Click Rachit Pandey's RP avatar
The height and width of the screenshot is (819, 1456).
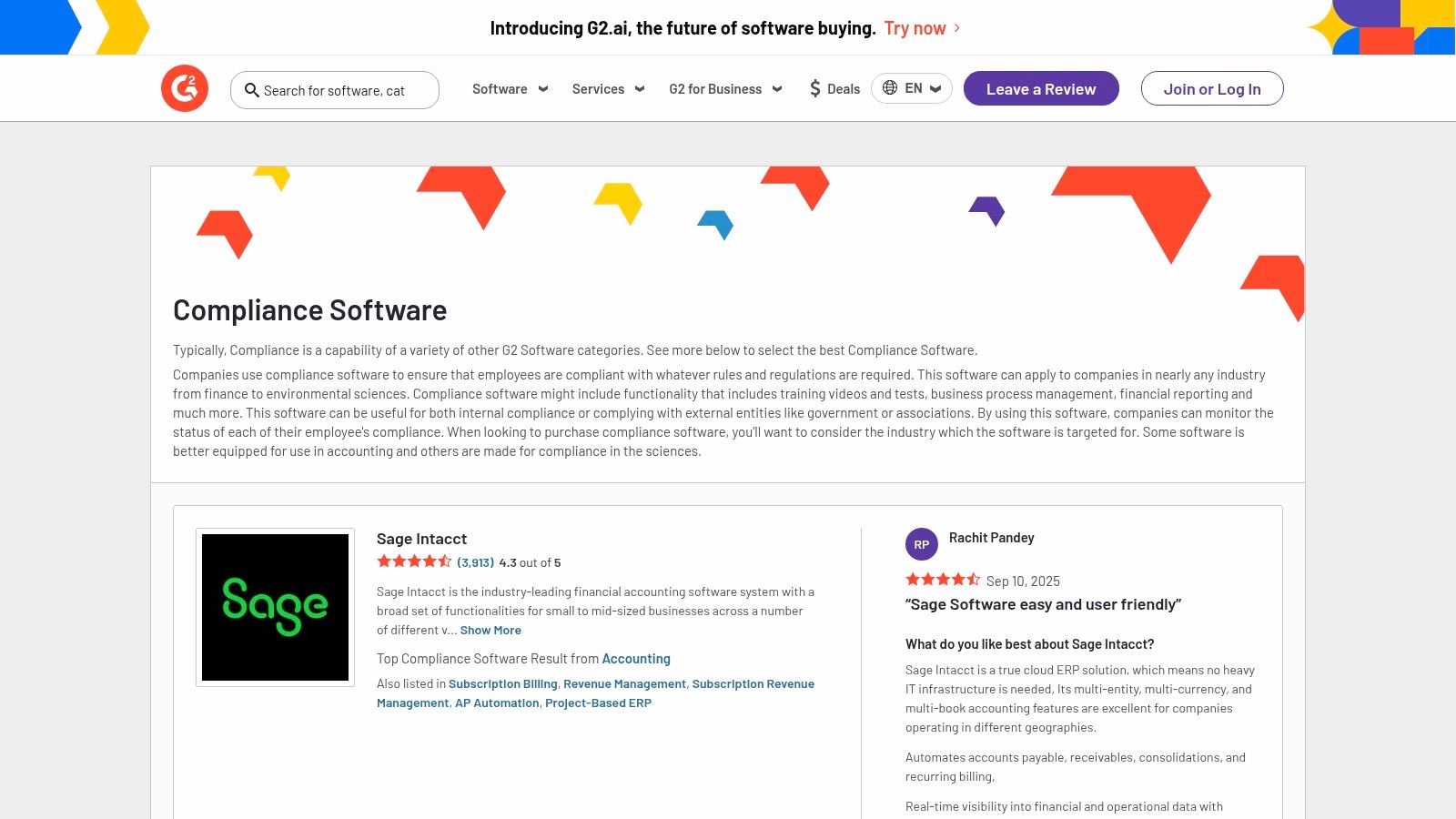click(922, 544)
